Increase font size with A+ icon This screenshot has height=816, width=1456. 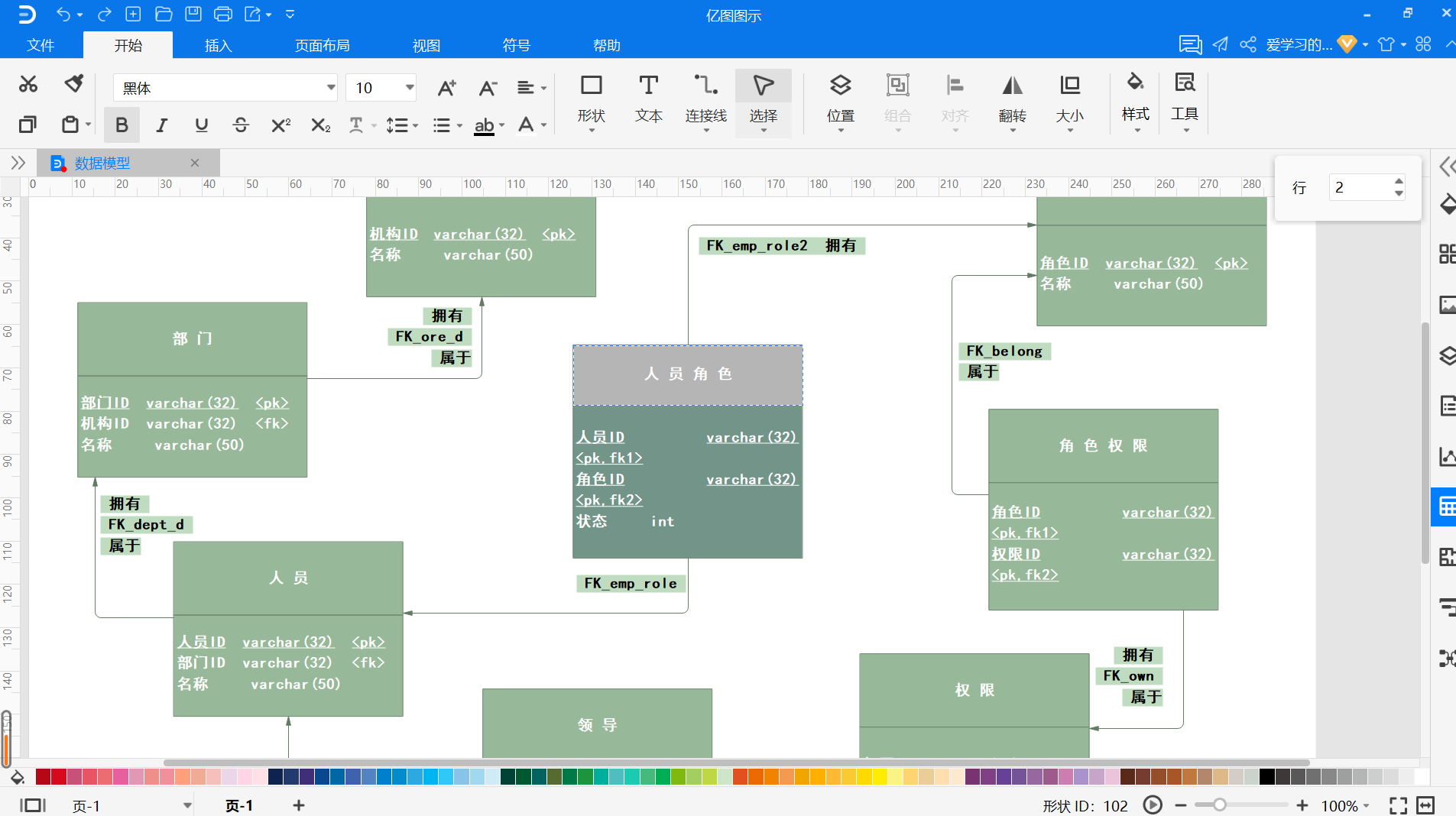pos(447,88)
